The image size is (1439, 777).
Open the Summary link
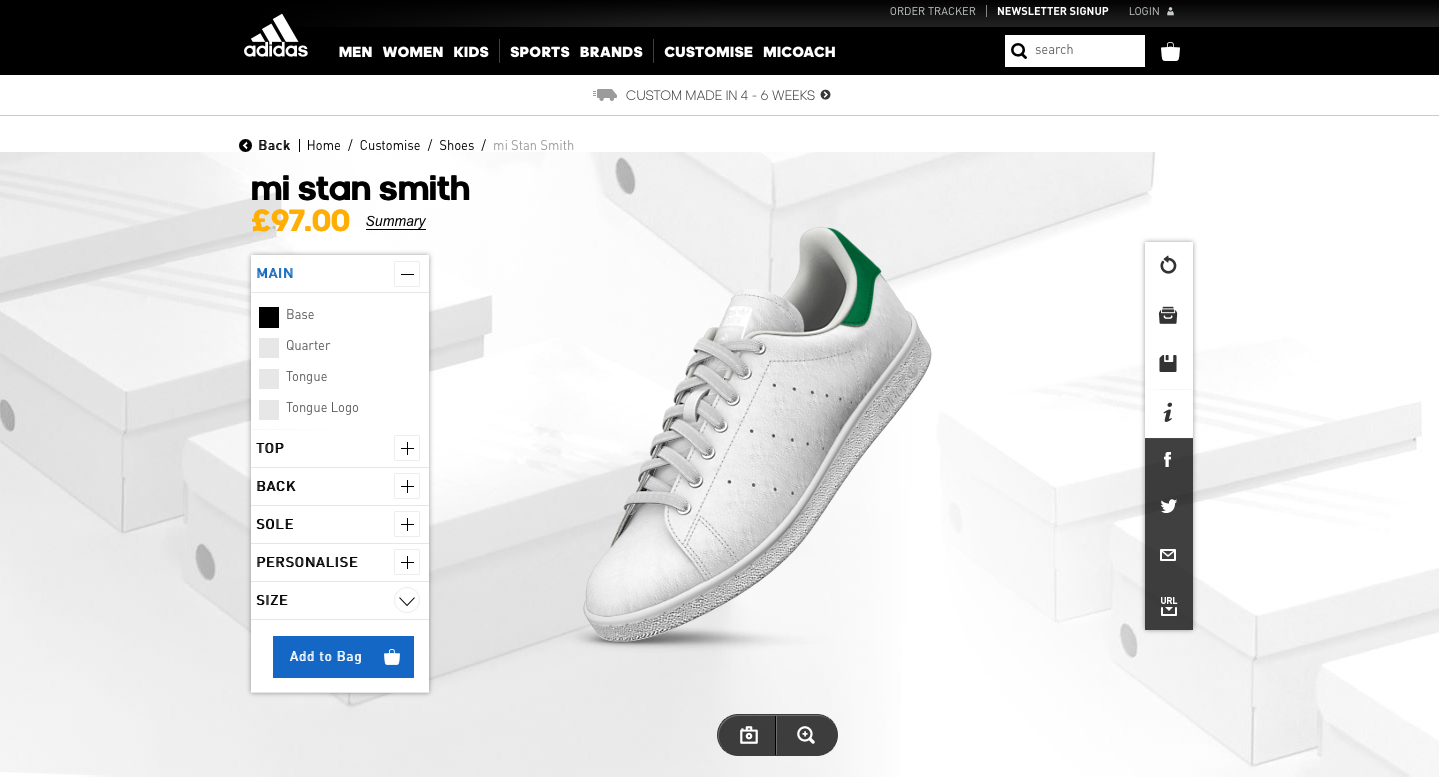396,222
